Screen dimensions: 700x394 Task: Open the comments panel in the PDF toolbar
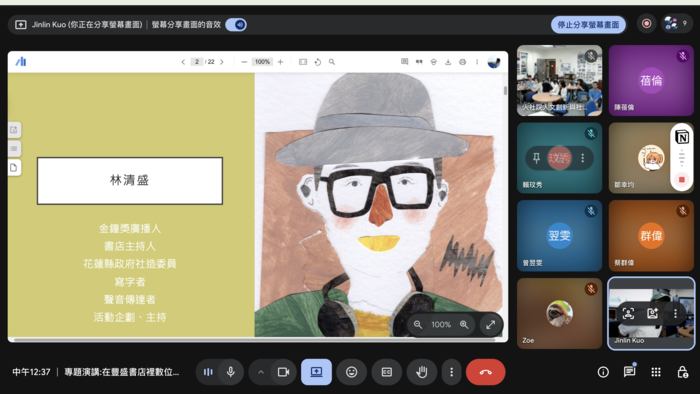tap(404, 62)
